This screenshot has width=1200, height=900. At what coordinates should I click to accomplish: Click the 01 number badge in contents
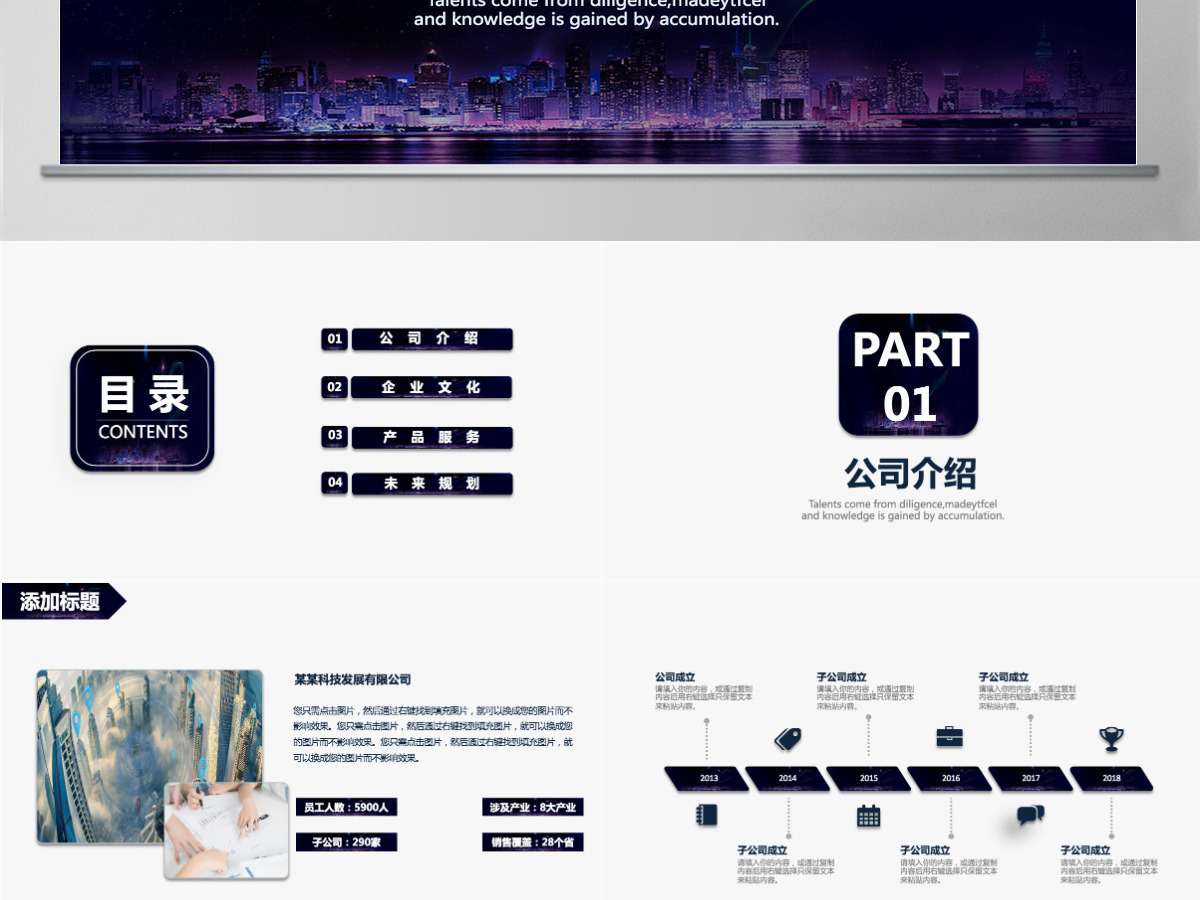[335, 339]
